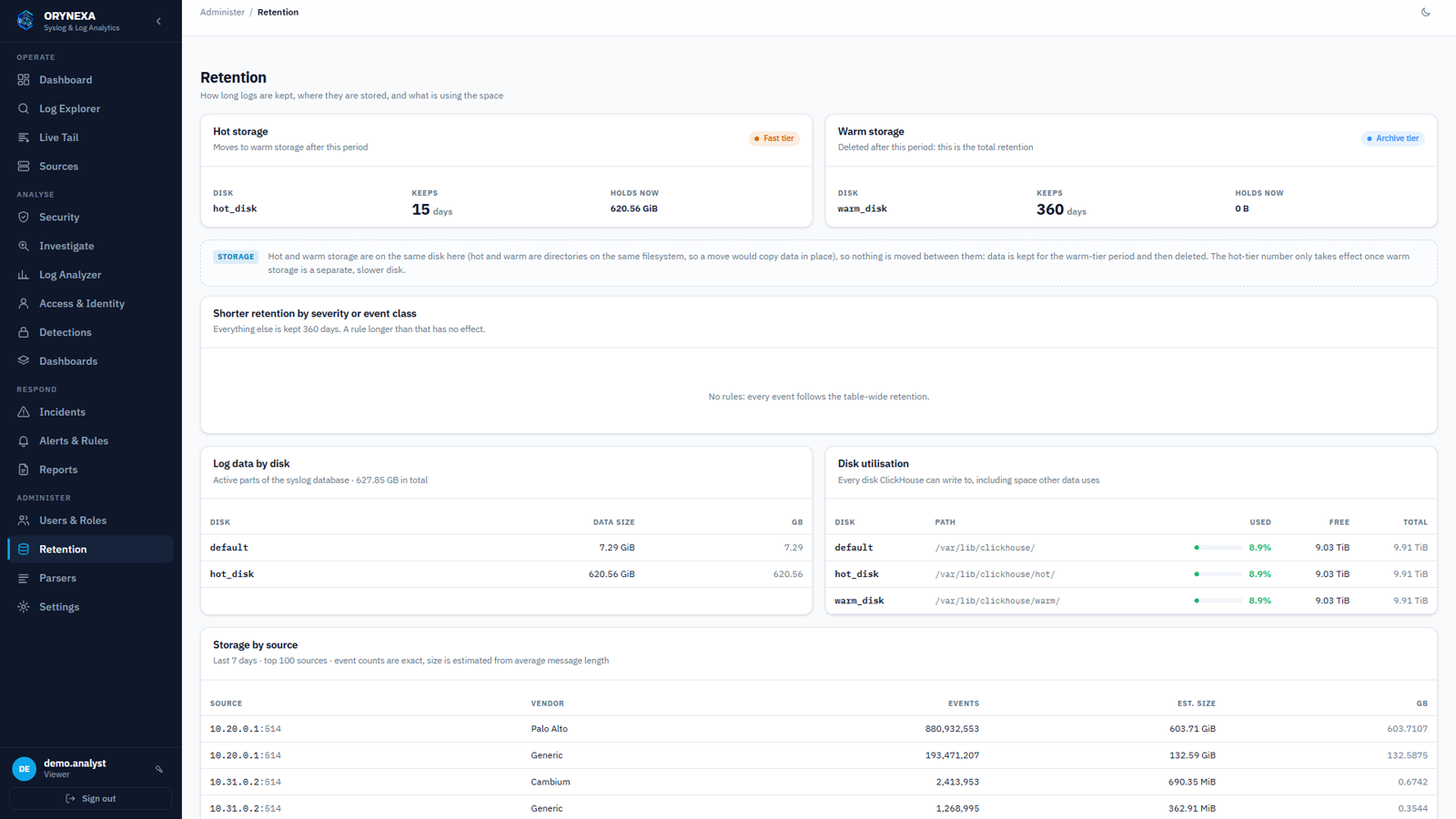
Task: Click the 880,932,553 events value
Action: click(952, 729)
